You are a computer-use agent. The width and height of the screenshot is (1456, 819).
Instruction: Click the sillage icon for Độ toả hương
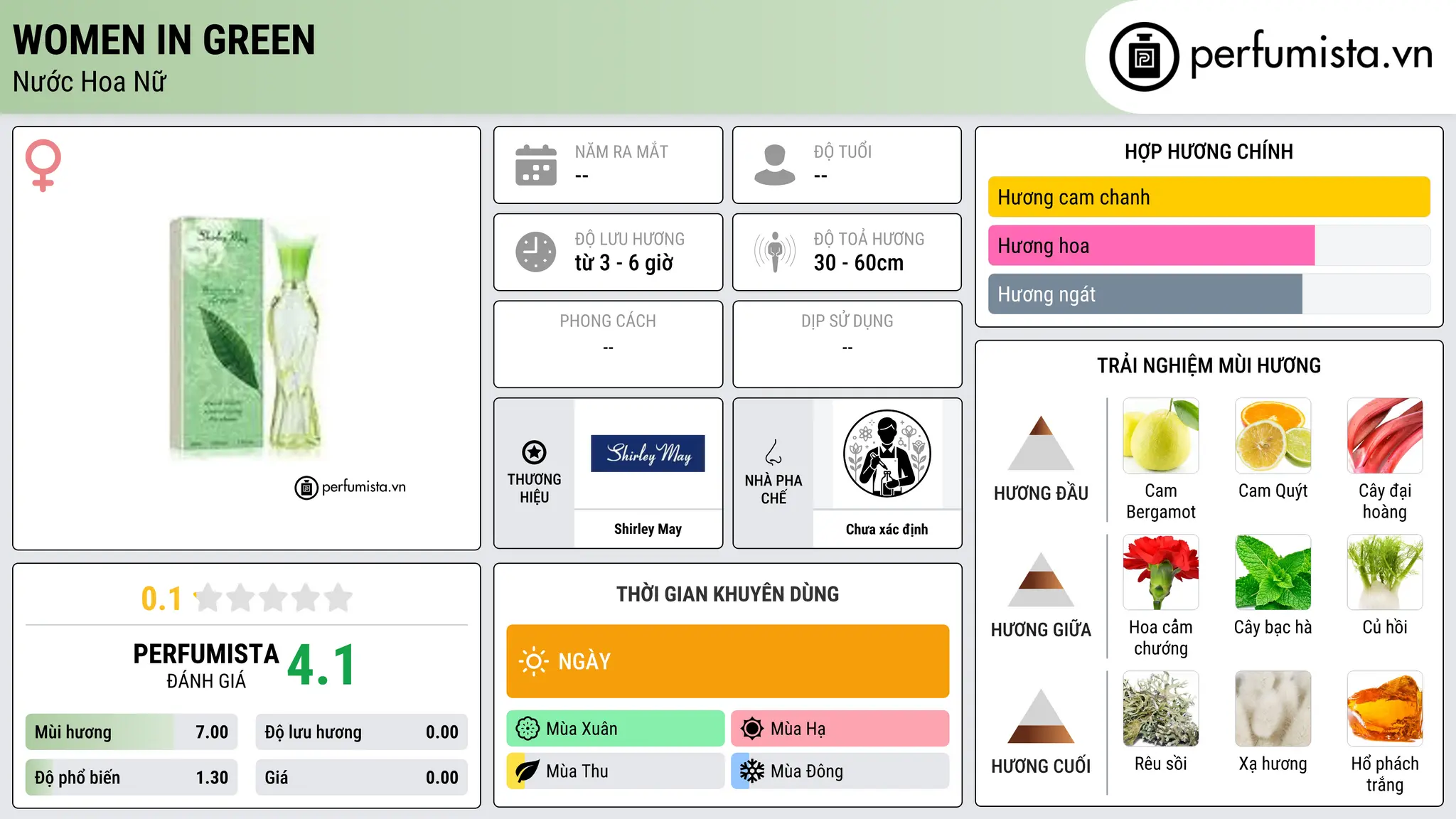775,252
